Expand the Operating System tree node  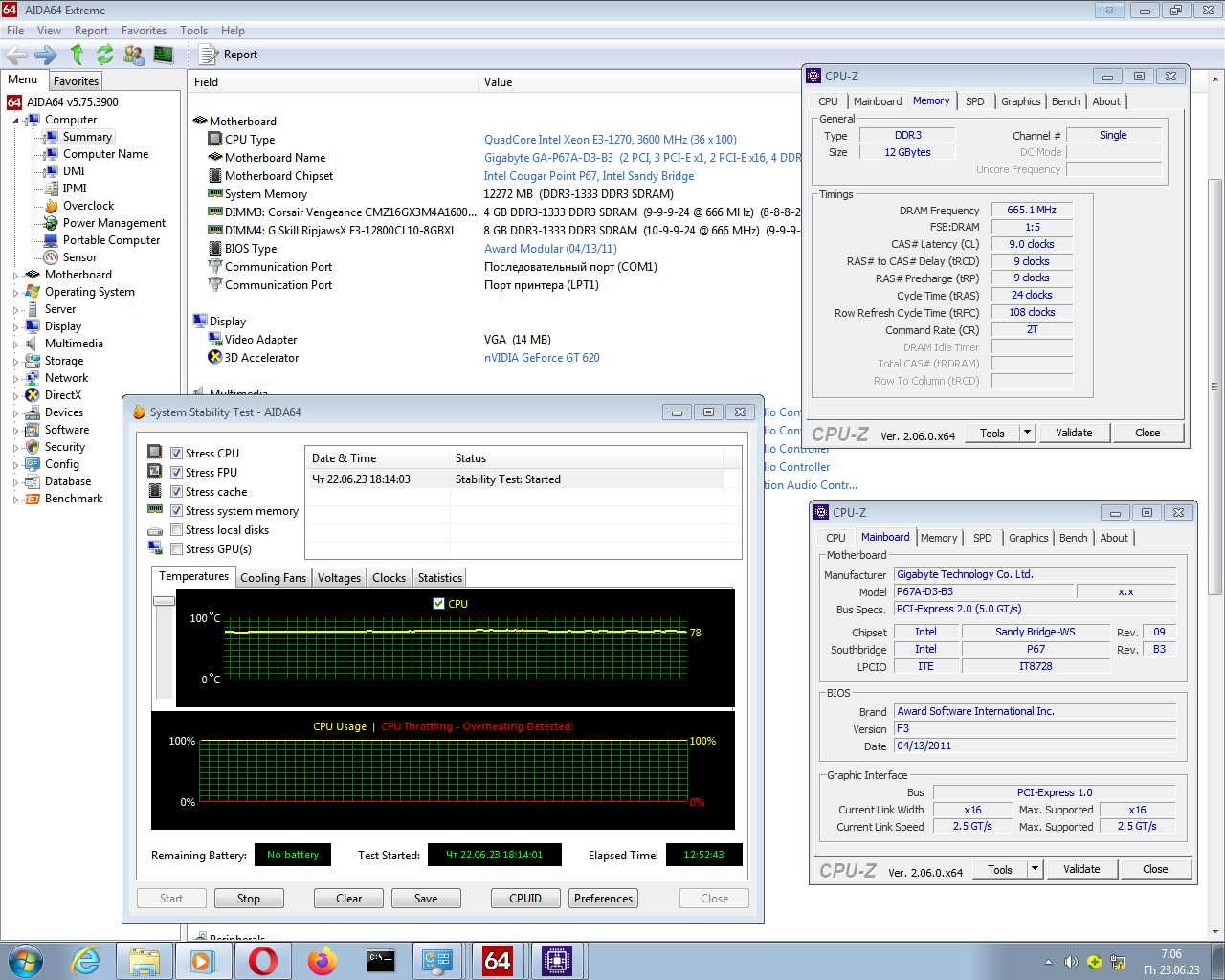(15, 293)
